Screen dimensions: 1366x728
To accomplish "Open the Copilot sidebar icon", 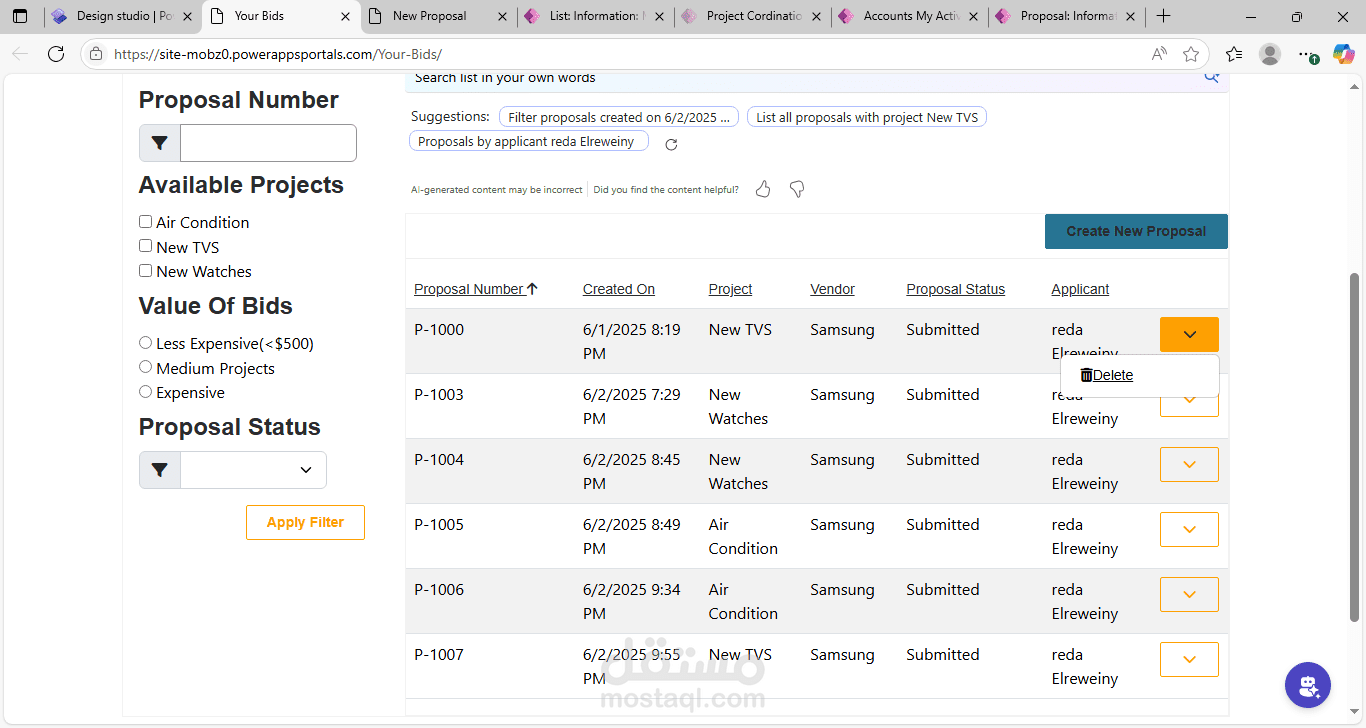I will tap(1343, 54).
